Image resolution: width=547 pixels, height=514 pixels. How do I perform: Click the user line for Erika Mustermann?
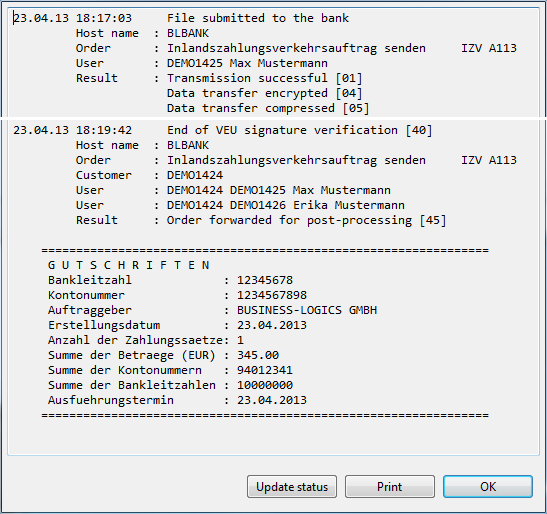240,205
